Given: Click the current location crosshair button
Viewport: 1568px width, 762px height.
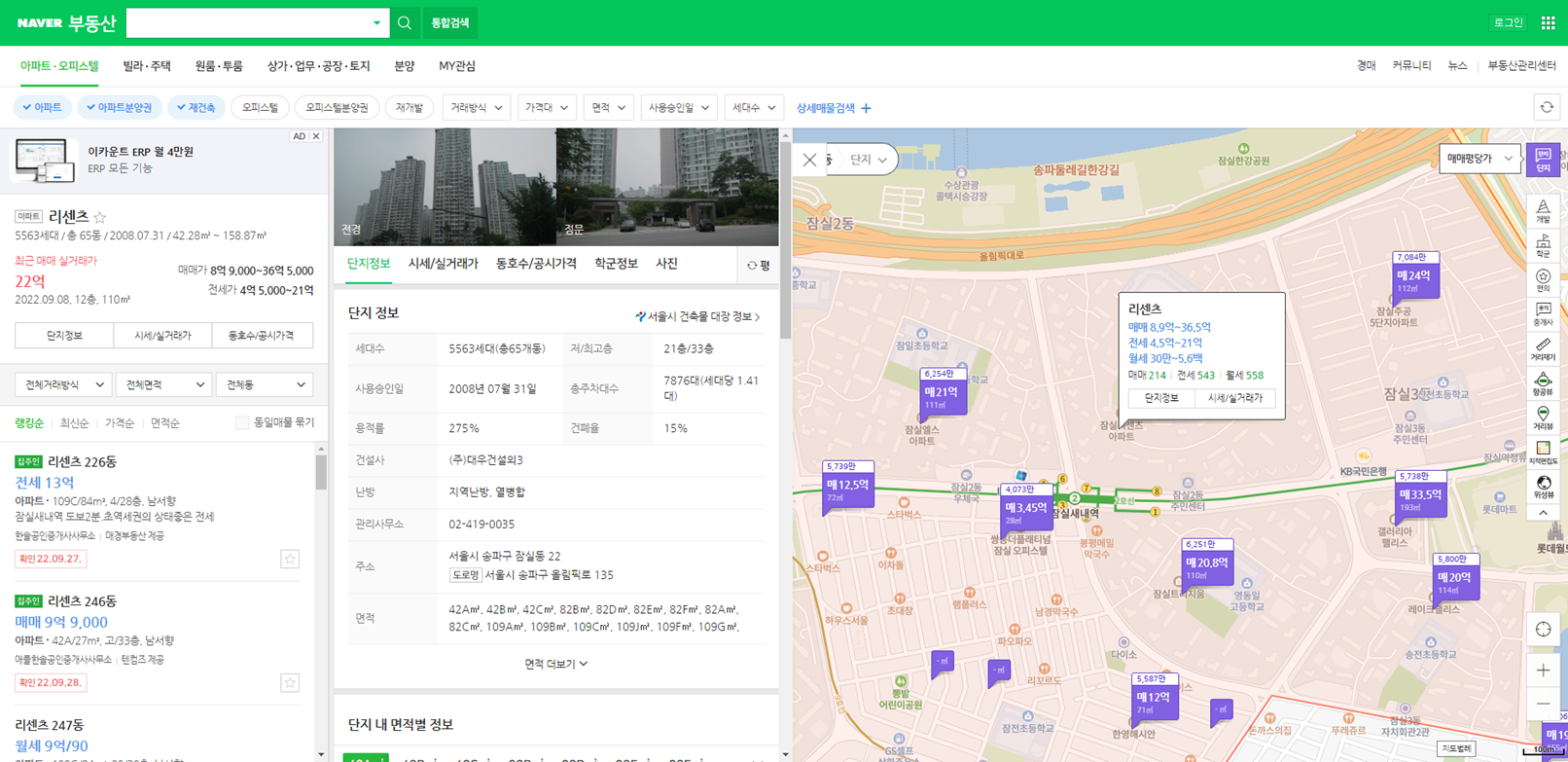Looking at the screenshot, I should pos(1543,630).
